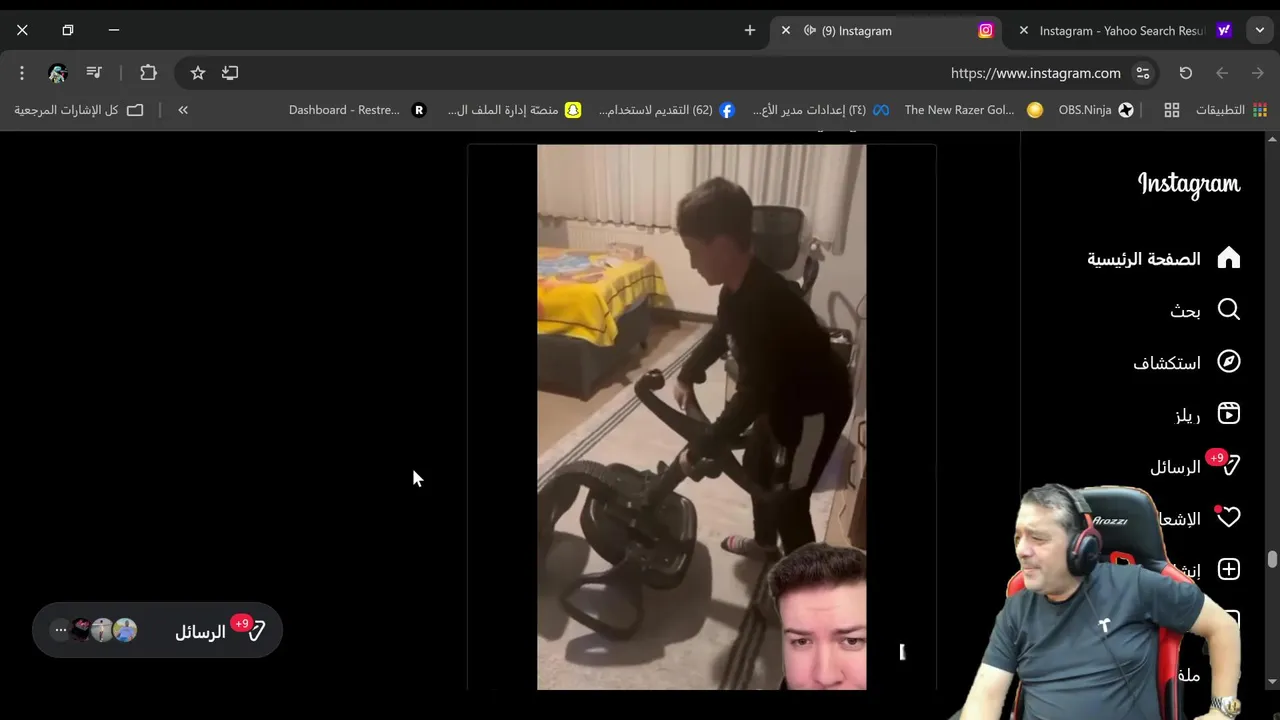Open a new tab with plus button
1280x720 pixels.
[750, 31]
